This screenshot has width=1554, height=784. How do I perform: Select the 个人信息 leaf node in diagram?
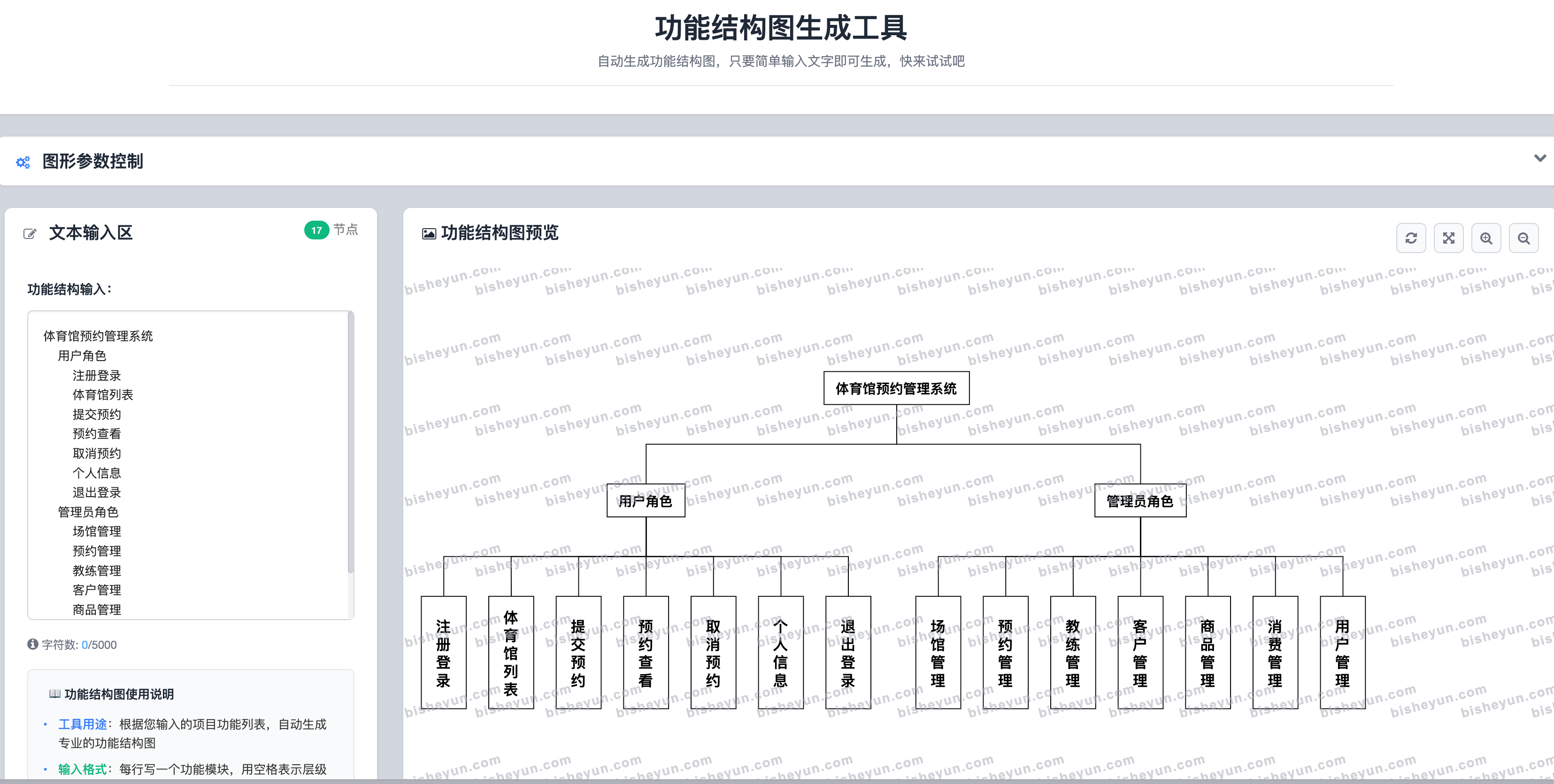(x=781, y=653)
